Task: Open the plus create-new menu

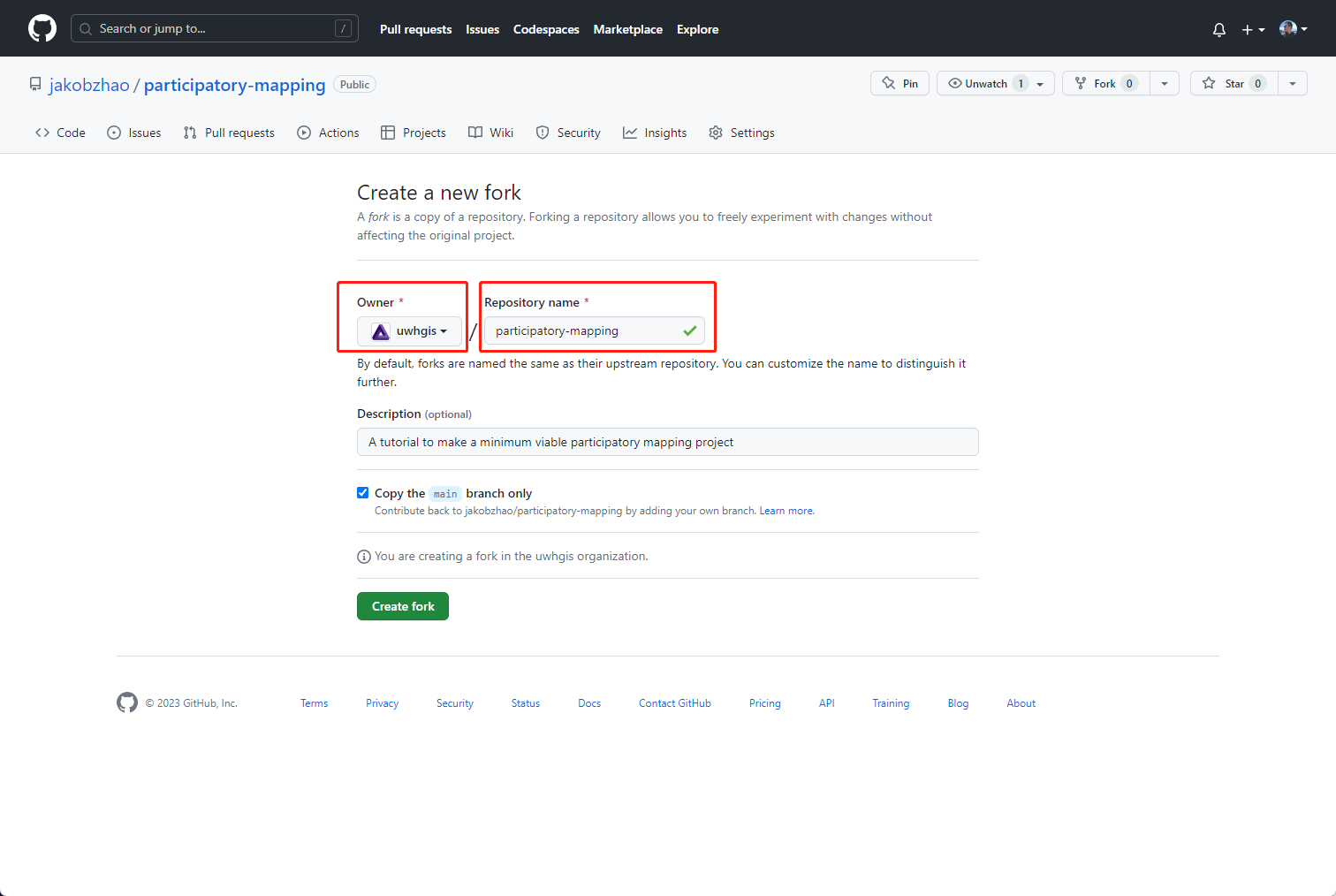Action: (x=1253, y=29)
